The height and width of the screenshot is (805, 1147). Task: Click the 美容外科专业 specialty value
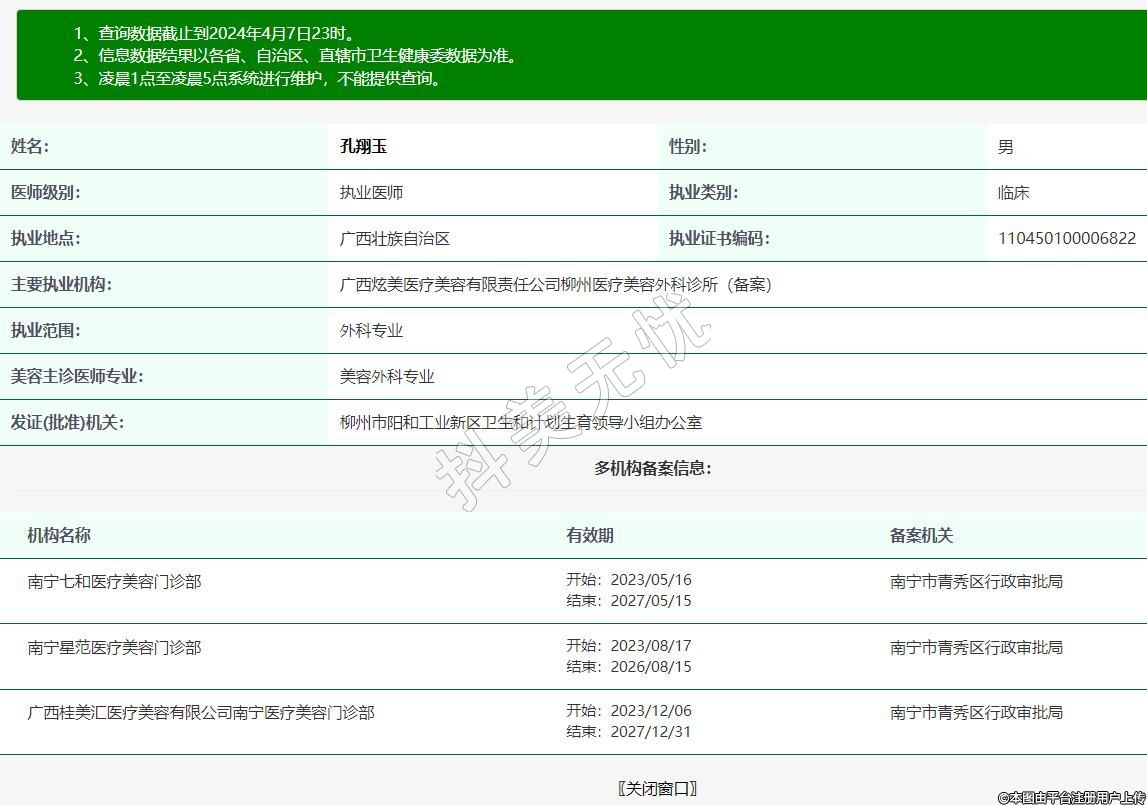(387, 377)
